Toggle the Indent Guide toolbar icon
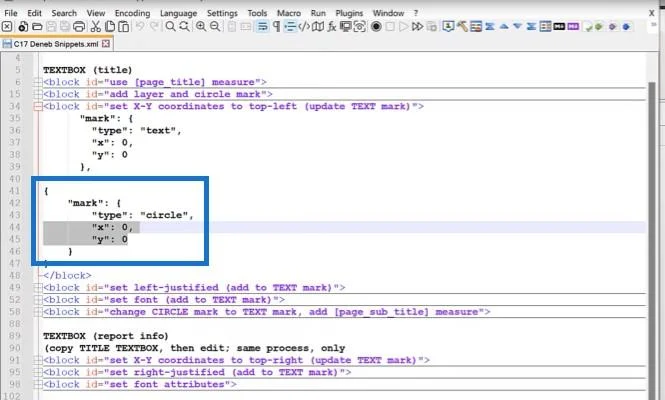 (x=290, y=27)
